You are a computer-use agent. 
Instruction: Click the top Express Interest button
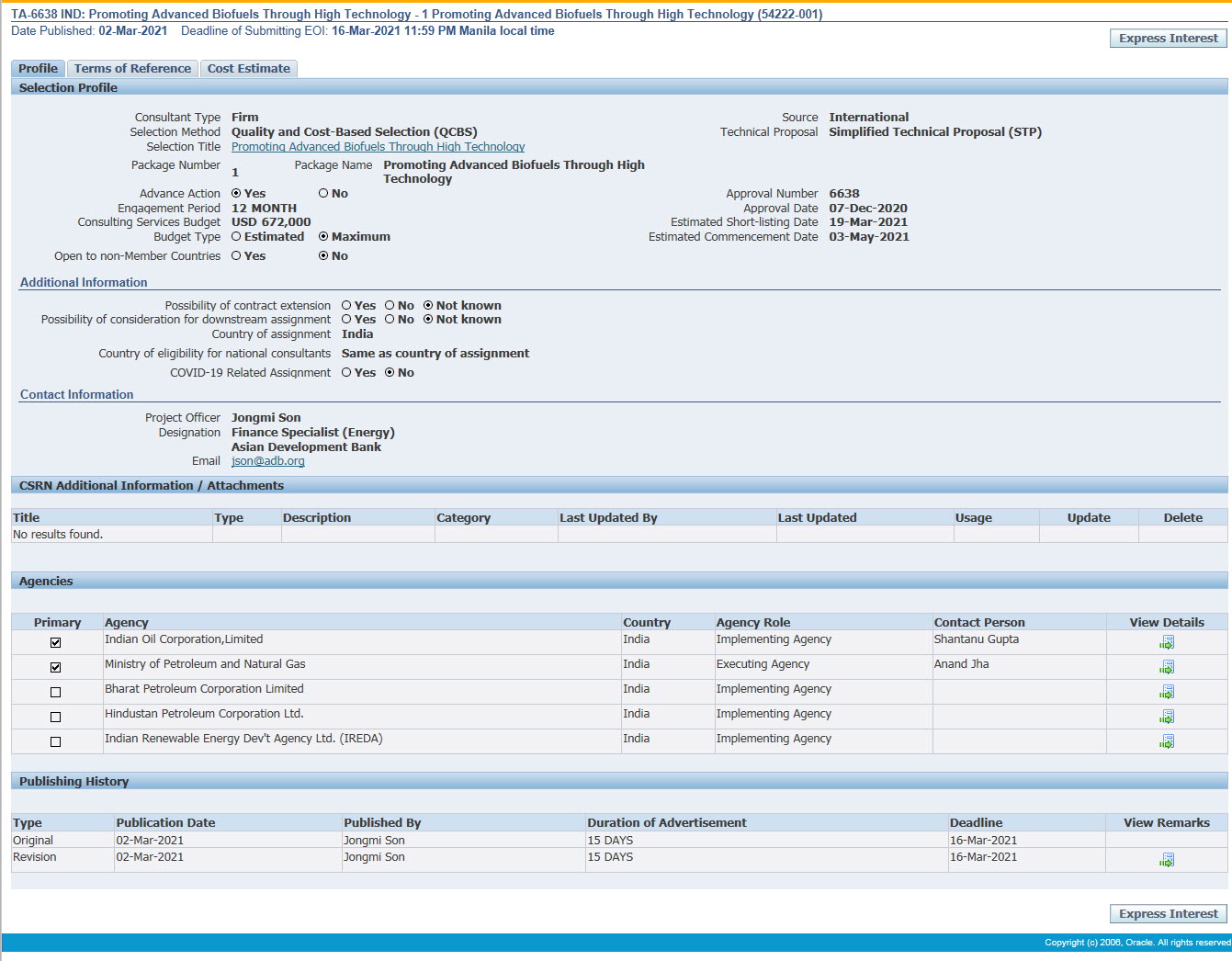coord(1169,38)
